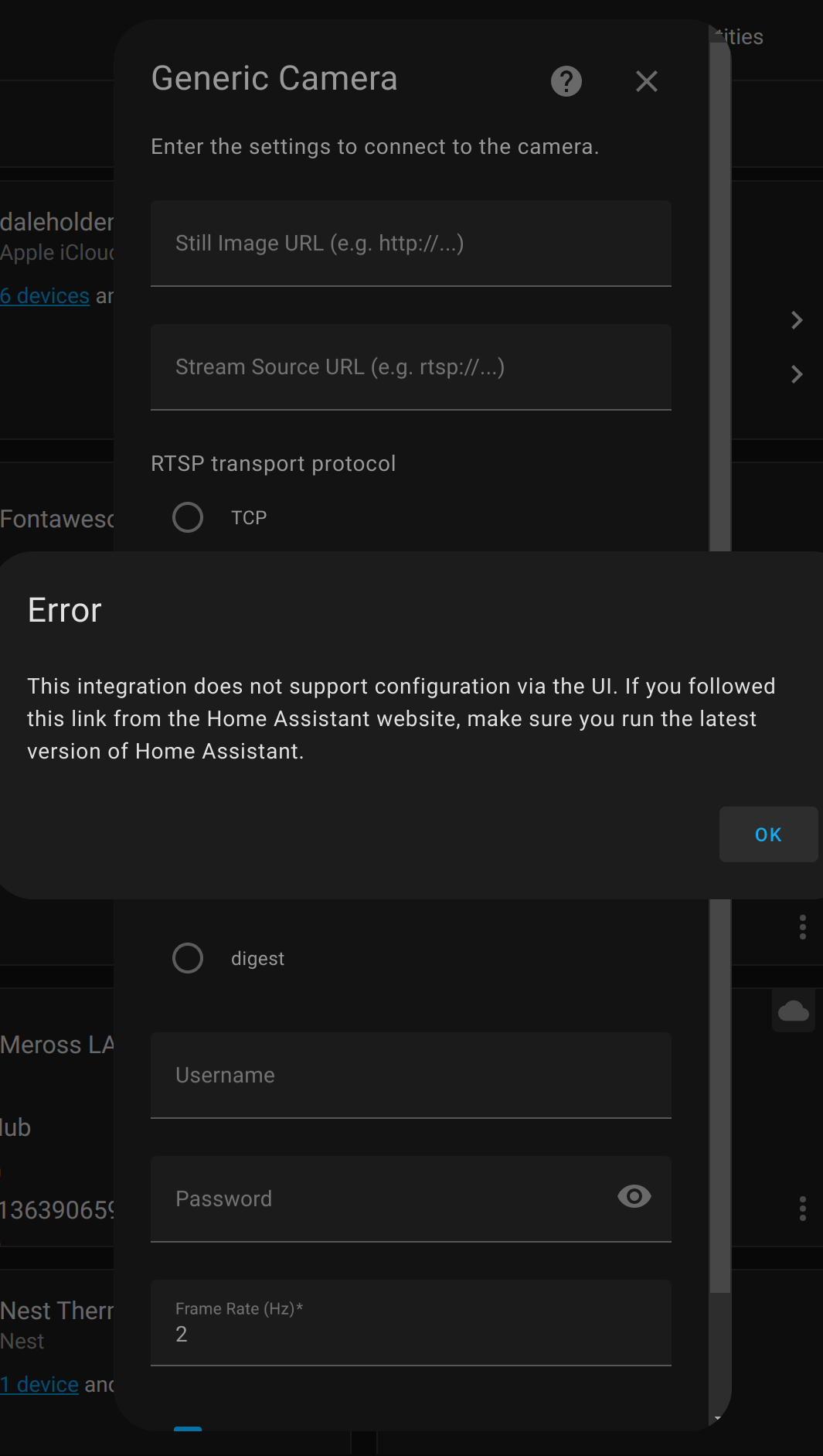Open help for the Generic Camera integration
The height and width of the screenshot is (1456, 823).
(x=565, y=80)
